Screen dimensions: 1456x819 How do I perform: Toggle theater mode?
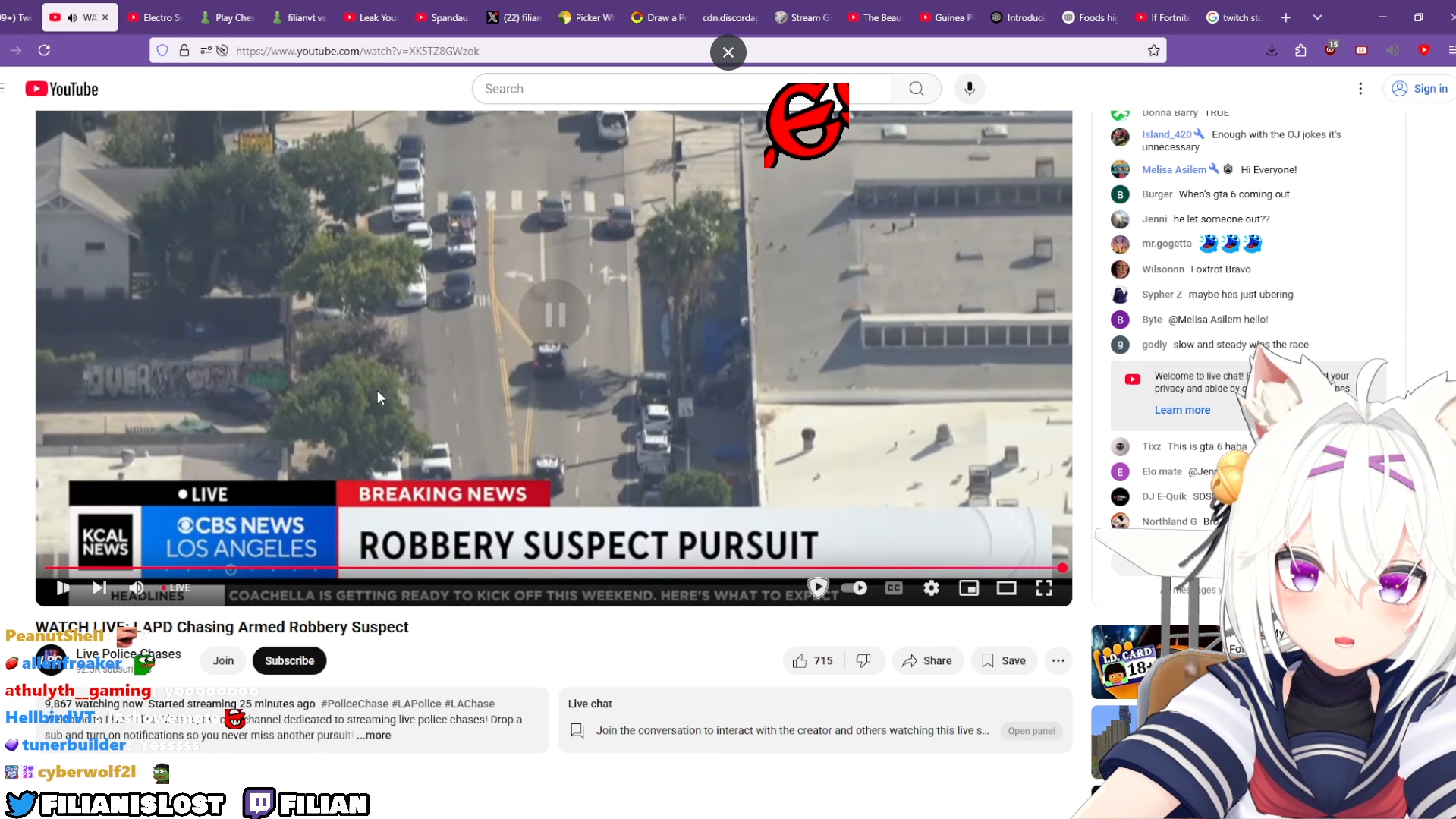click(1007, 587)
